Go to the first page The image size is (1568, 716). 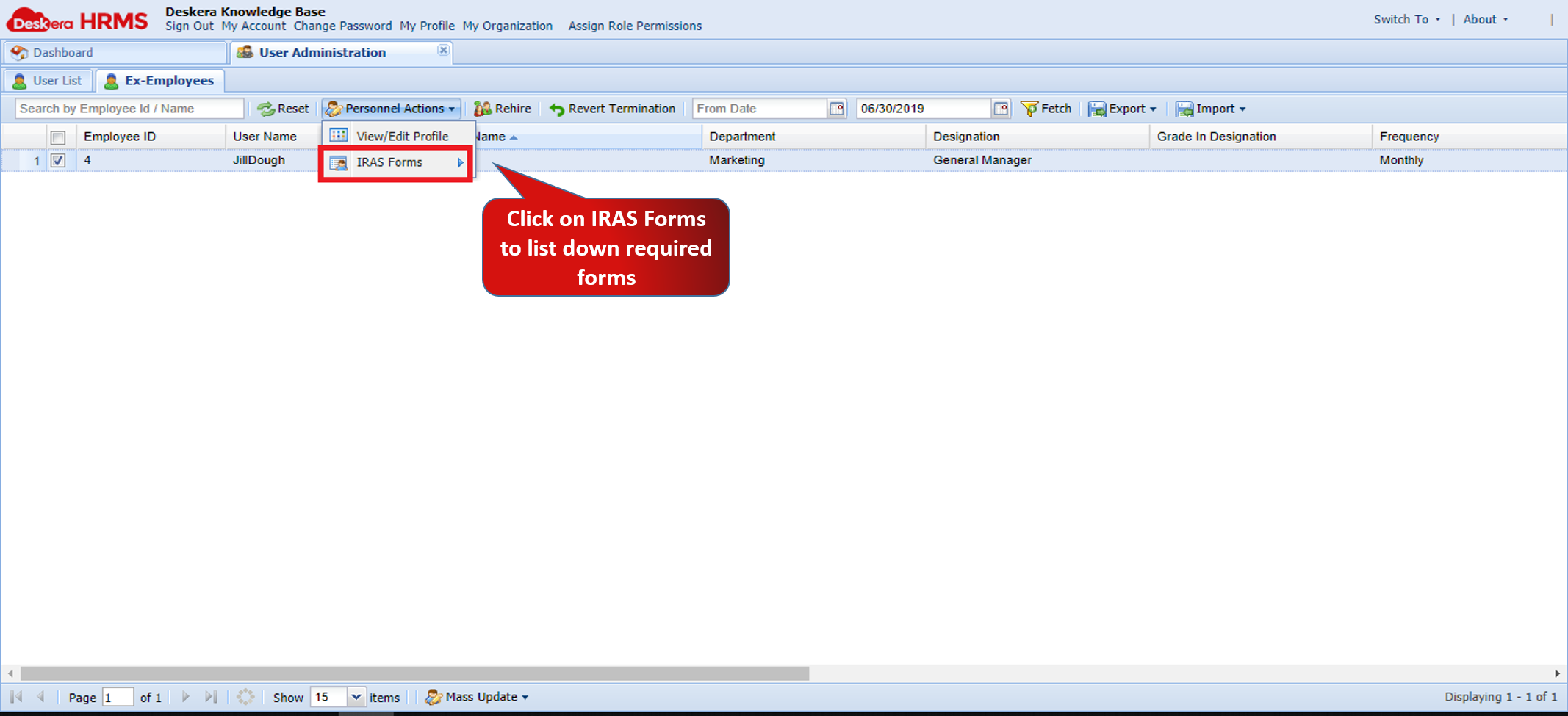pos(17,696)
